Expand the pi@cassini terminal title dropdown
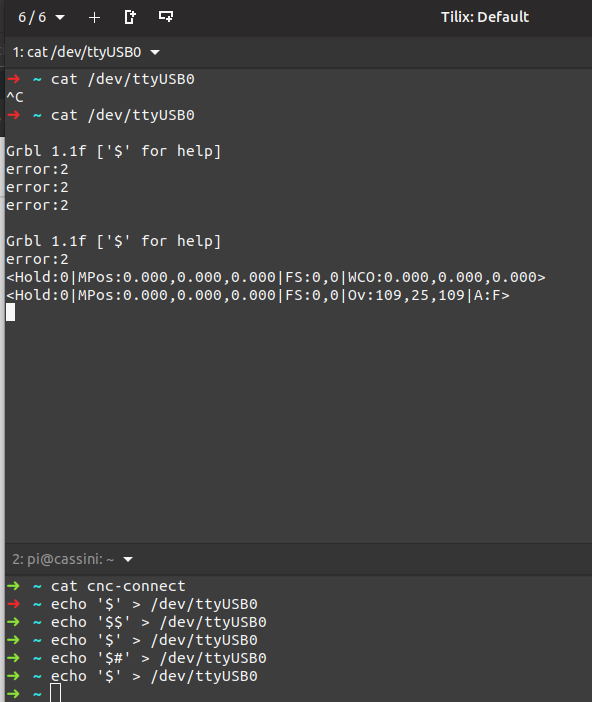Image resolution: width=592 pixels, height=702 pixels. tap(128, 559)
